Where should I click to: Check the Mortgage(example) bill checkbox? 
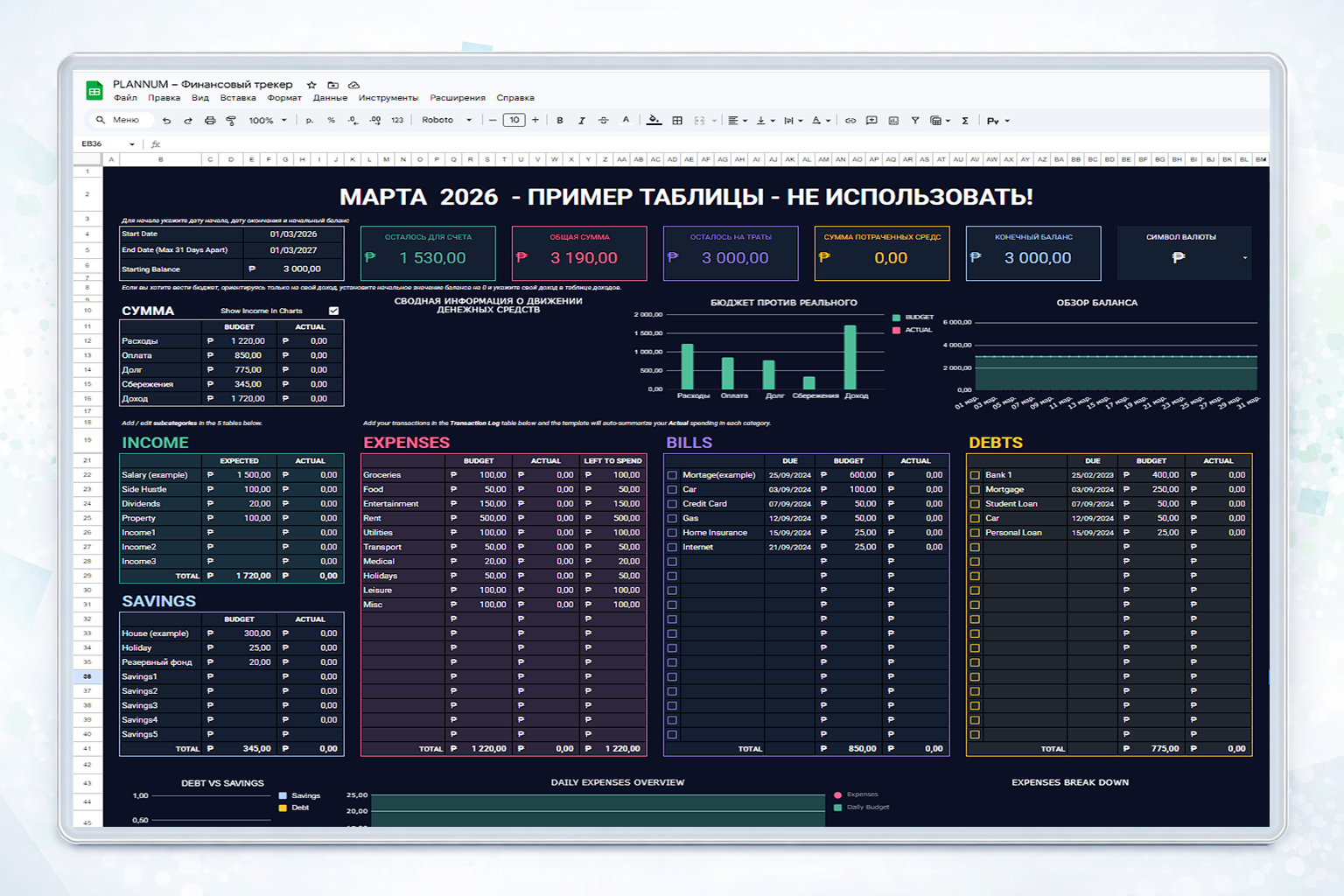point(672,475)
